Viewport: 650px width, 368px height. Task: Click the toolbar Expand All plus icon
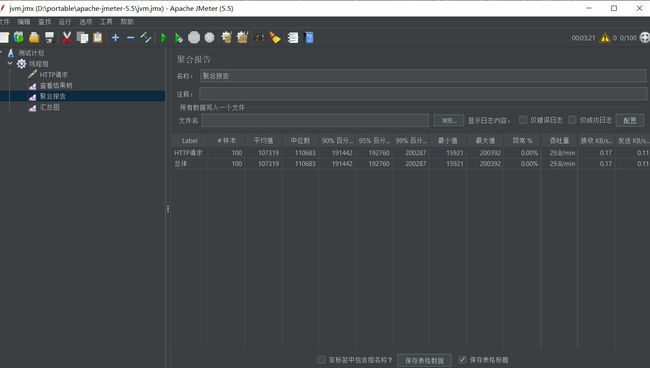[115, 38]
